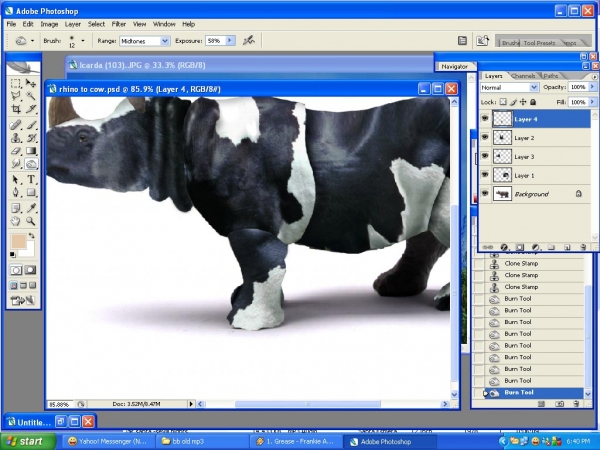
Task: Select the History Brush tool
Action: 31,138
